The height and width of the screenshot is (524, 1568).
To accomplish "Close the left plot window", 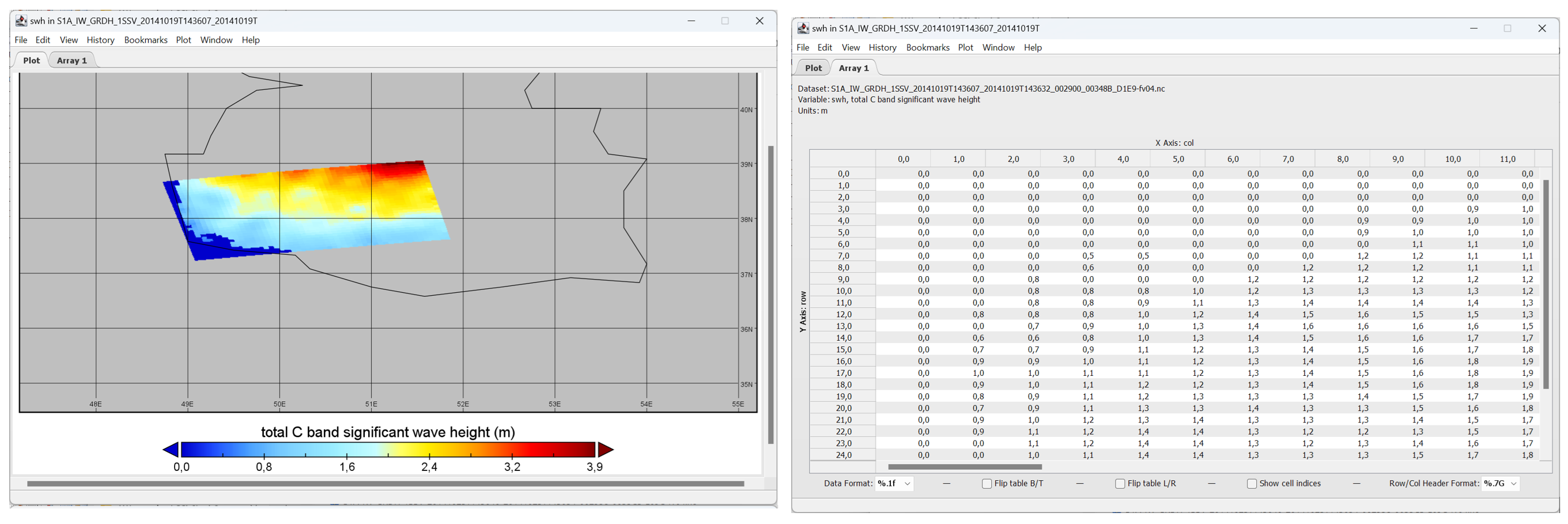I will pyautogui.click(x=760, y=21).
